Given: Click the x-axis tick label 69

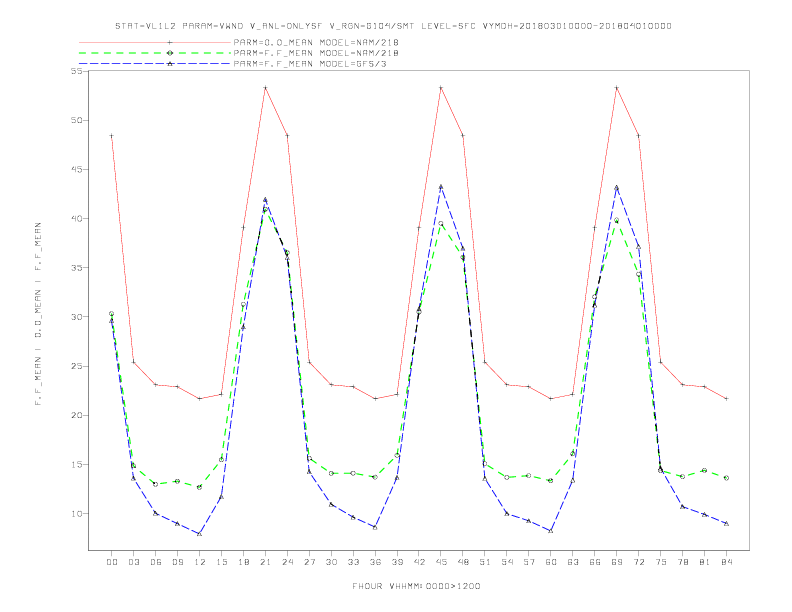Looking at the screenshot, I should coord(617,562).
